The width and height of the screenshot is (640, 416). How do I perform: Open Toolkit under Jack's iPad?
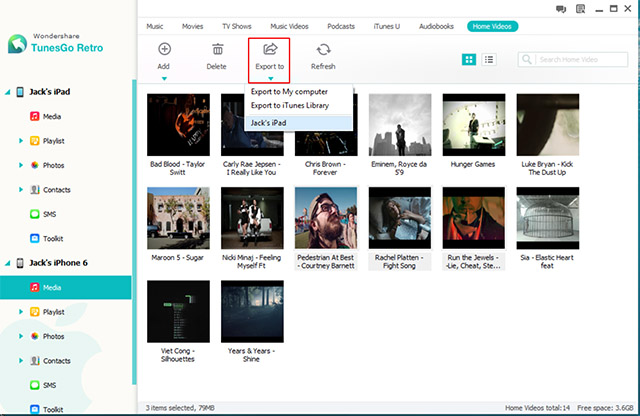click(x=54, y=238)
